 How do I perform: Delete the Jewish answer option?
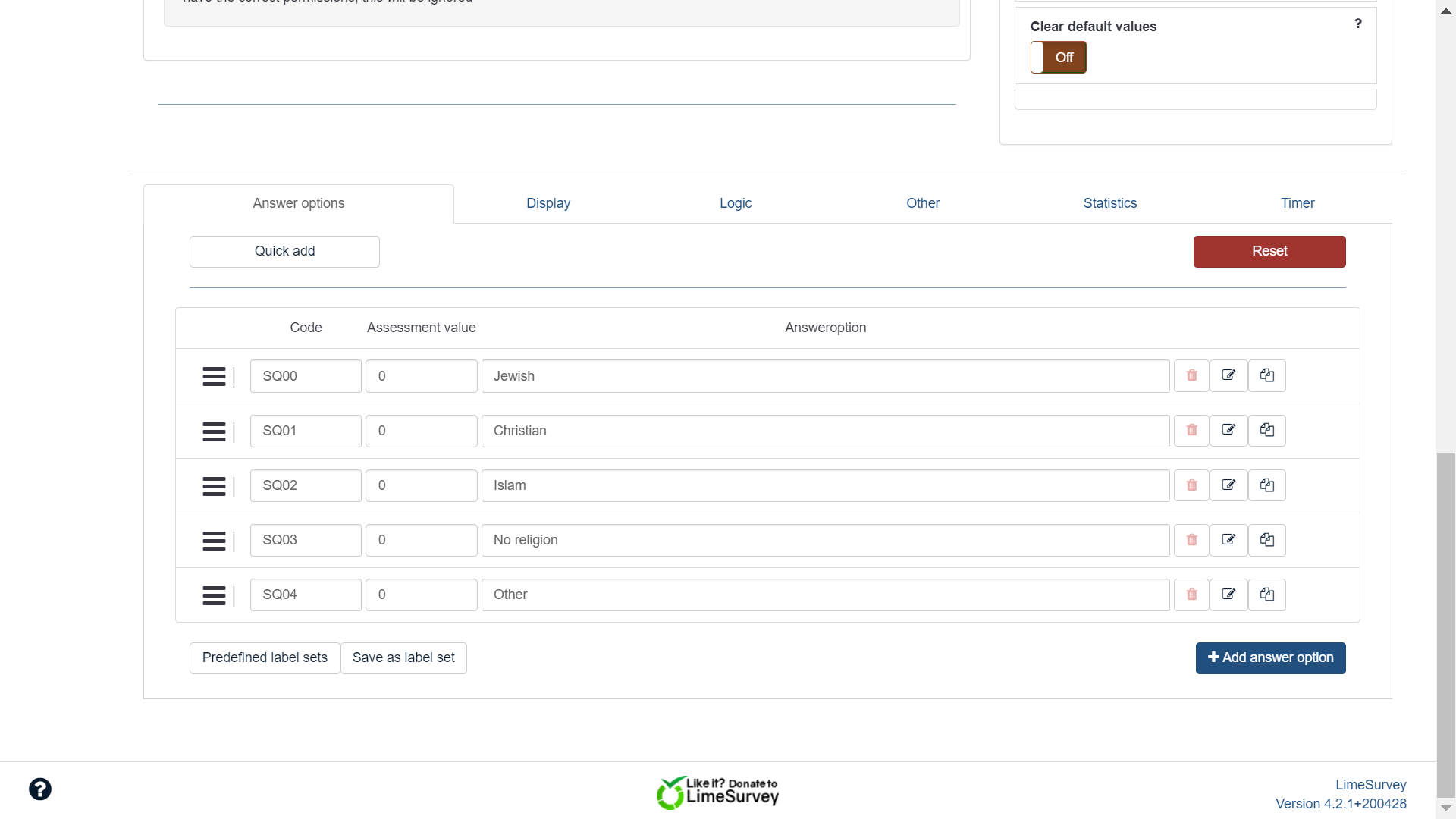pos(1191,376)
